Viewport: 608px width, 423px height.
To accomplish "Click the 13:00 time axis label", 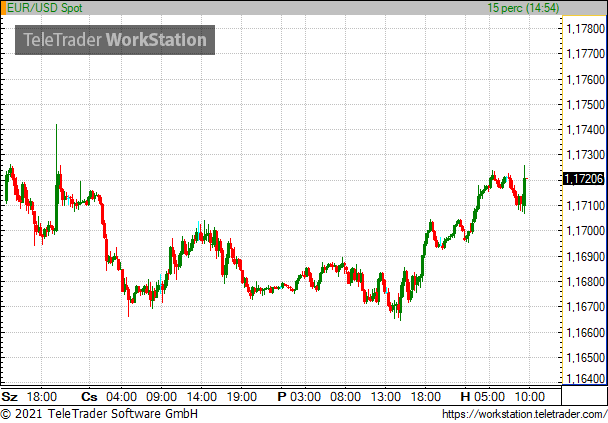I will 385,397.
